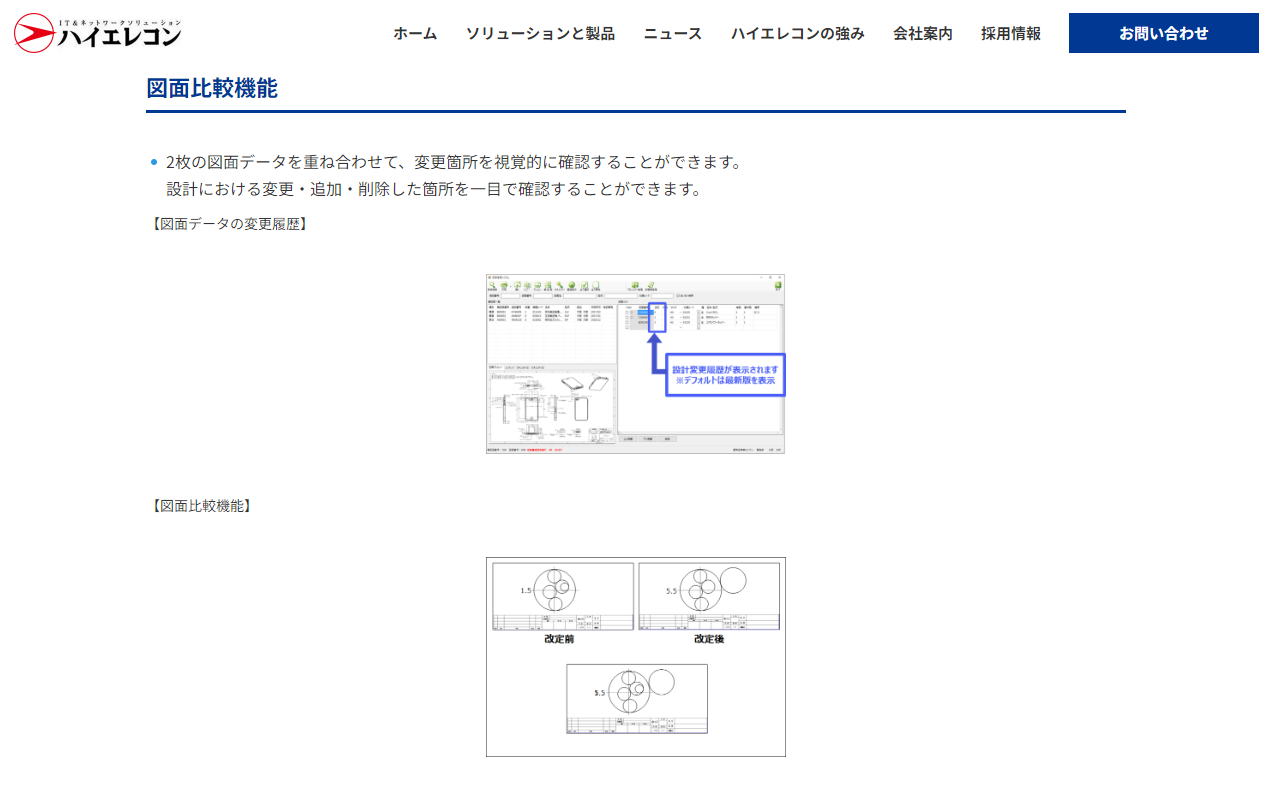Select ハイエレコンの強み in navigation
This screenshot has height=812, width=1280.
click(797, 33)
